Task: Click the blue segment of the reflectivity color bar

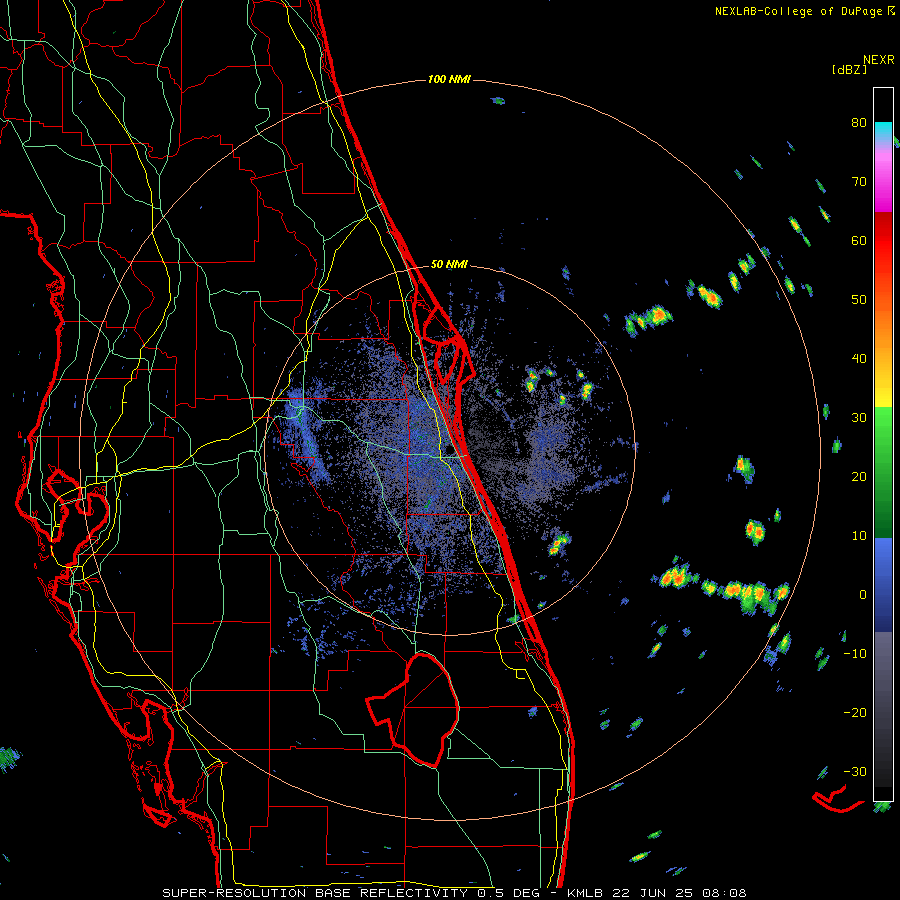Action: [883, 585]
